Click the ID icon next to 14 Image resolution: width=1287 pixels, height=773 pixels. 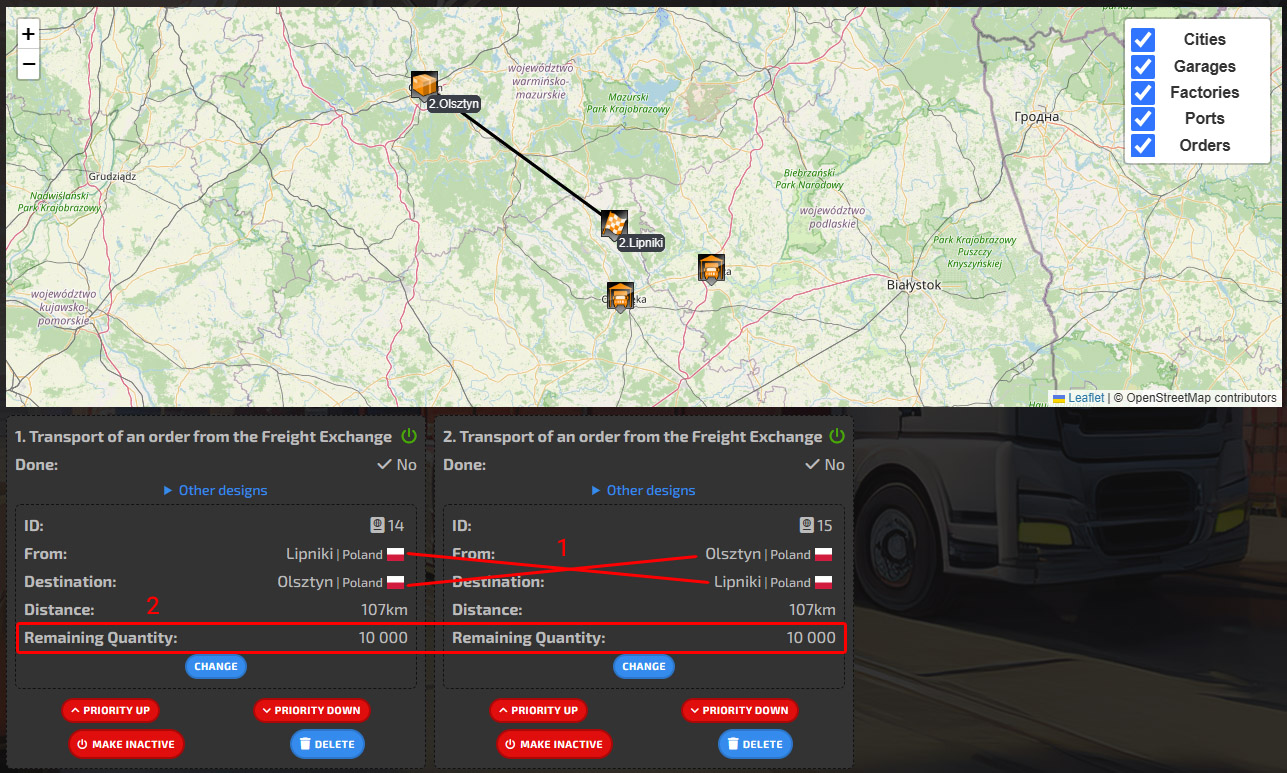tap(377, 525)
